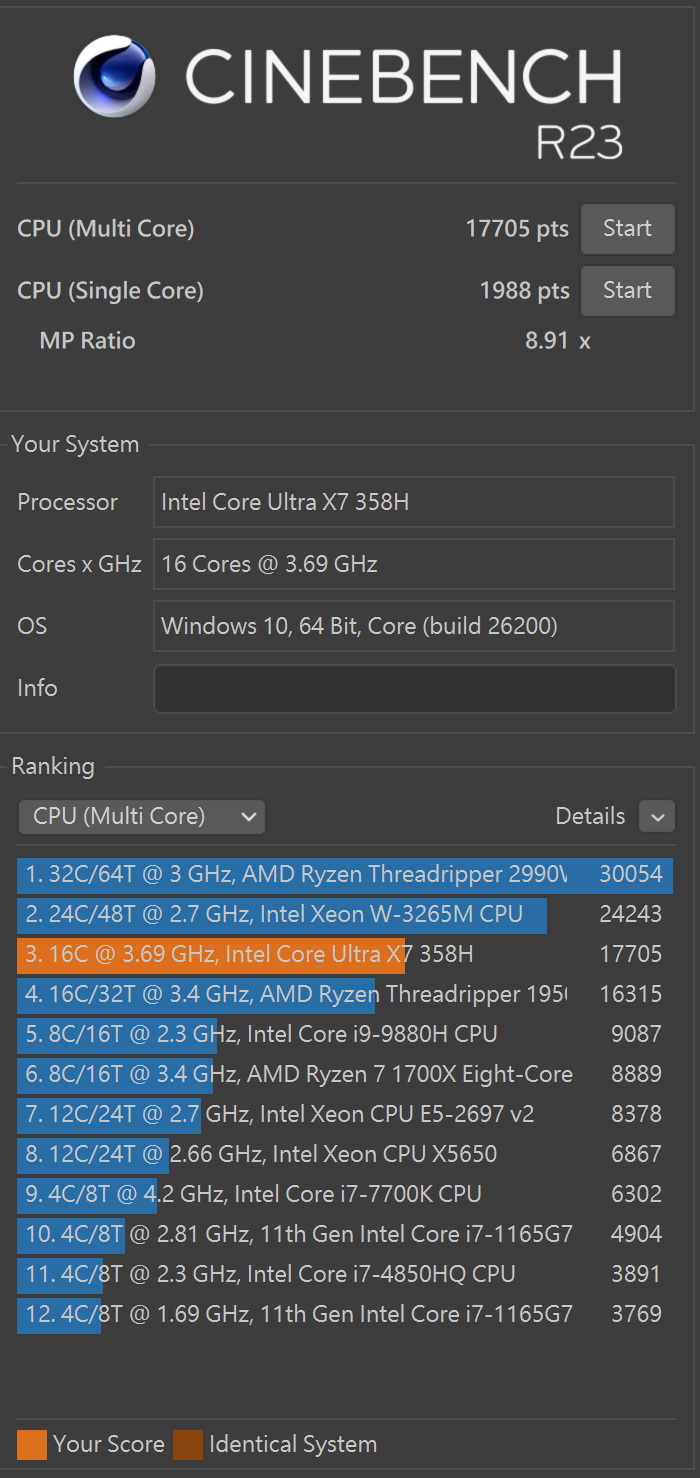Viewport: 700px width, 1478px height.
Task: Start the CPU Single Core benchmark
Action: pyautogui.click(x=627, y=291)
